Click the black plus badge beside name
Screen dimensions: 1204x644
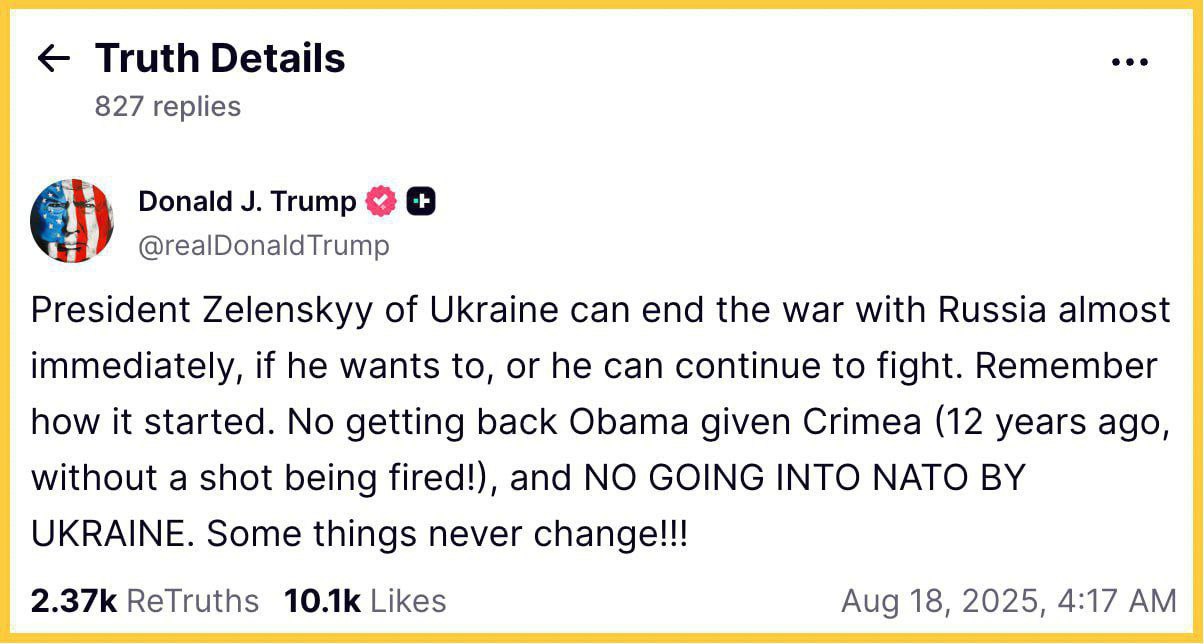coord(421,202)
